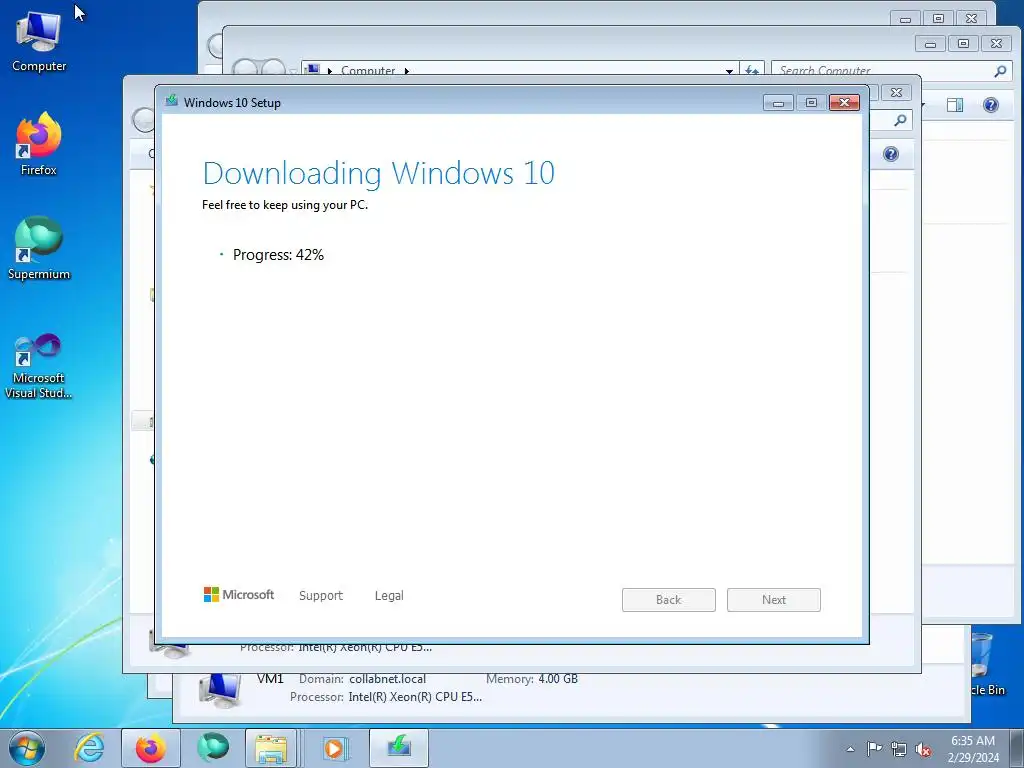Click the Microsoft logo in Setup
The width and height of the screenshot is (1024, 768).
click(239, 594)
